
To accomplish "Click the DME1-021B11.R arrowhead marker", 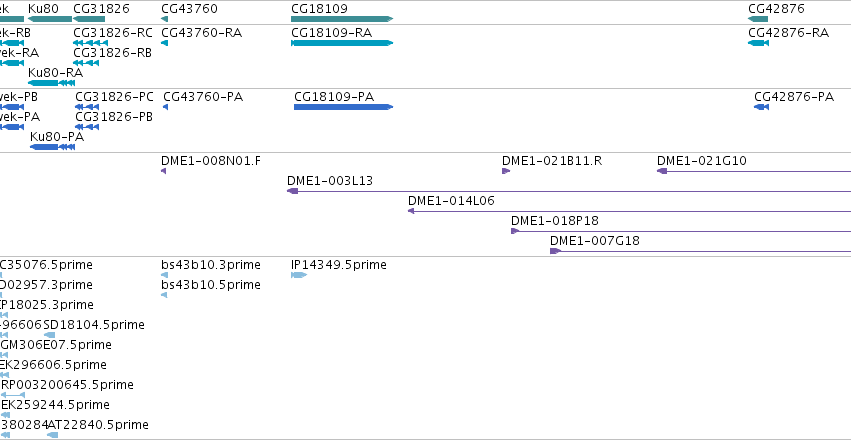I will click(506, 171).
